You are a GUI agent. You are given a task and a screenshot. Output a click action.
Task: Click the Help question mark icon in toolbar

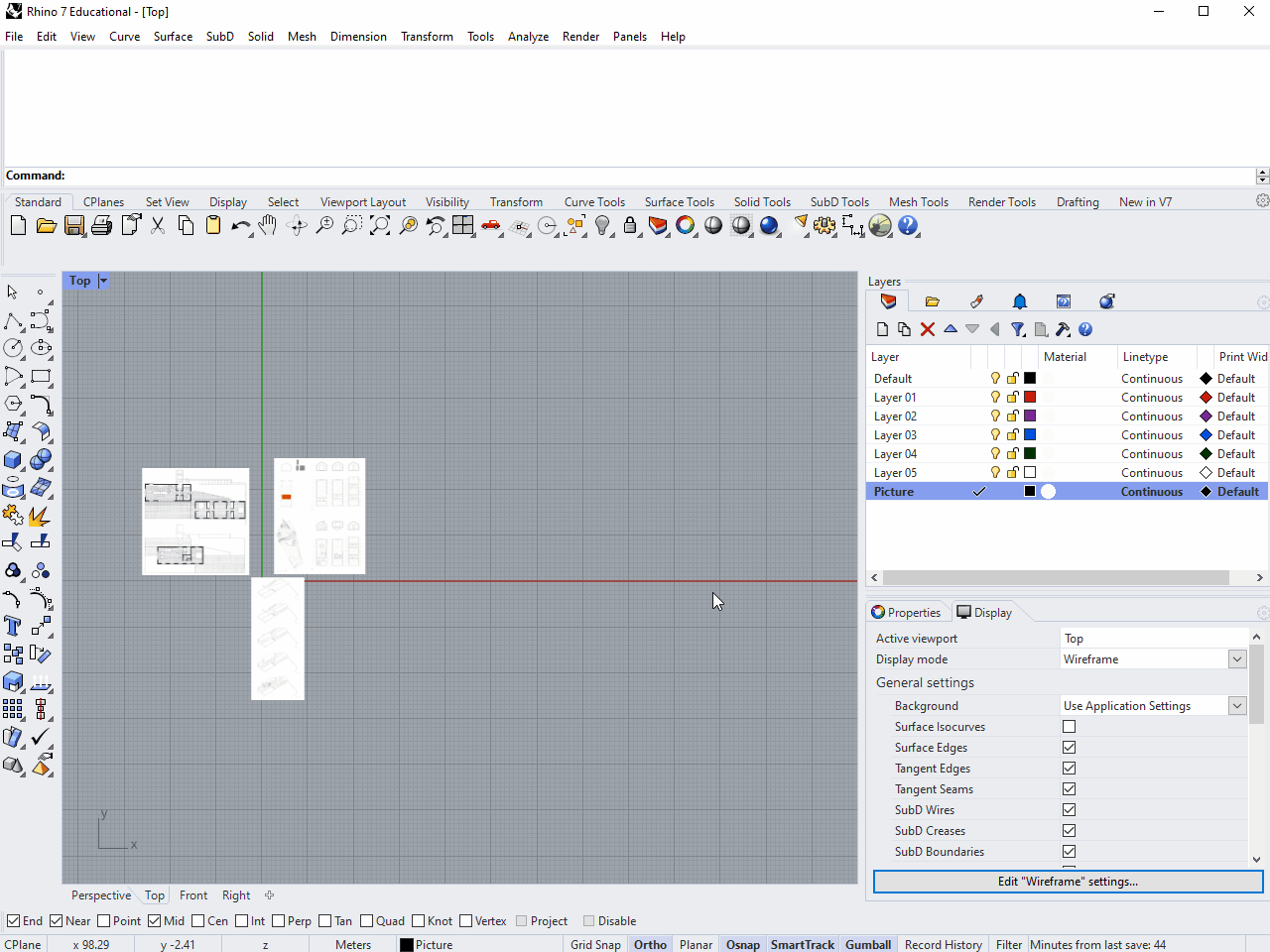(x=908, y=226)
